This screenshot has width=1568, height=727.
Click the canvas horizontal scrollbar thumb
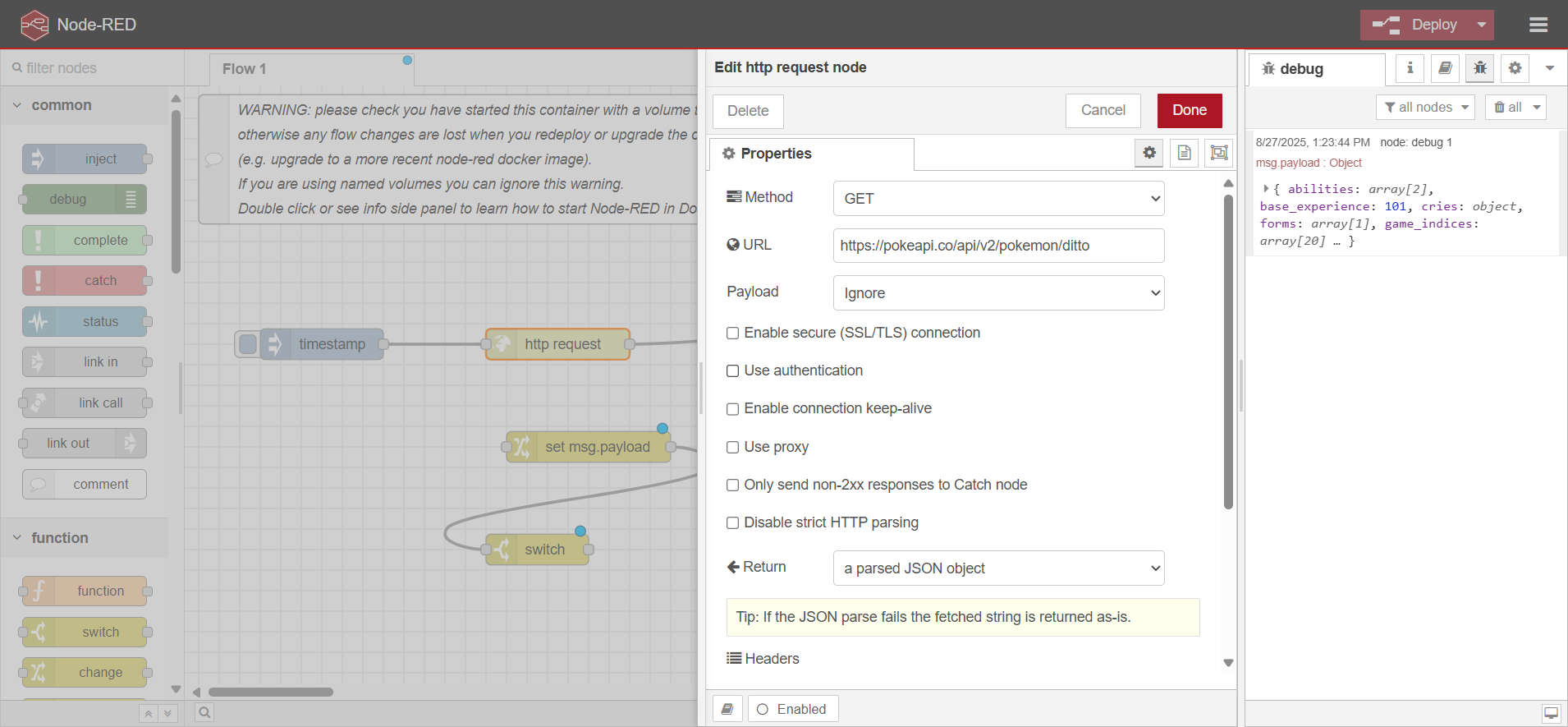point(271,692)
